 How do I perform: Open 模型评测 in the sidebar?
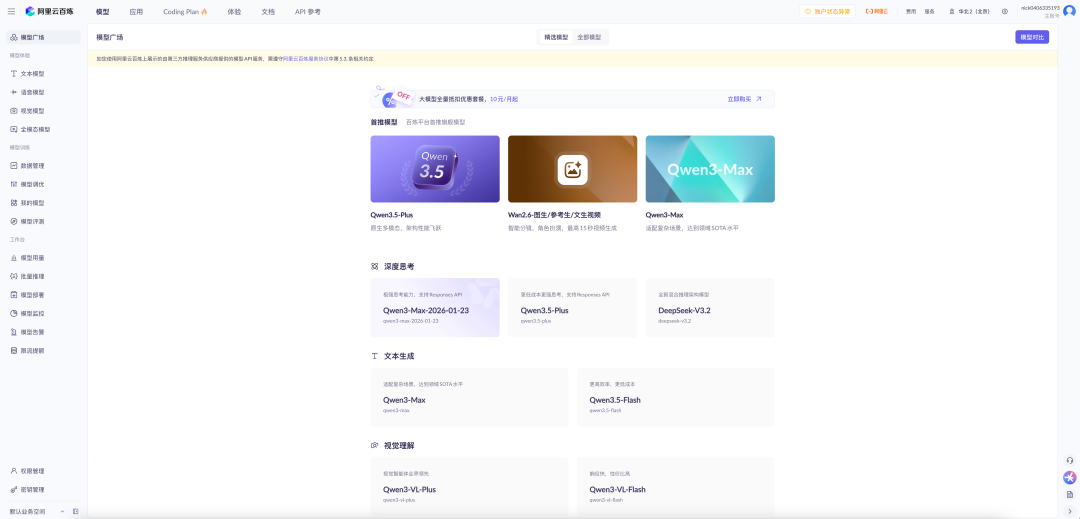[x=43, y=222]
